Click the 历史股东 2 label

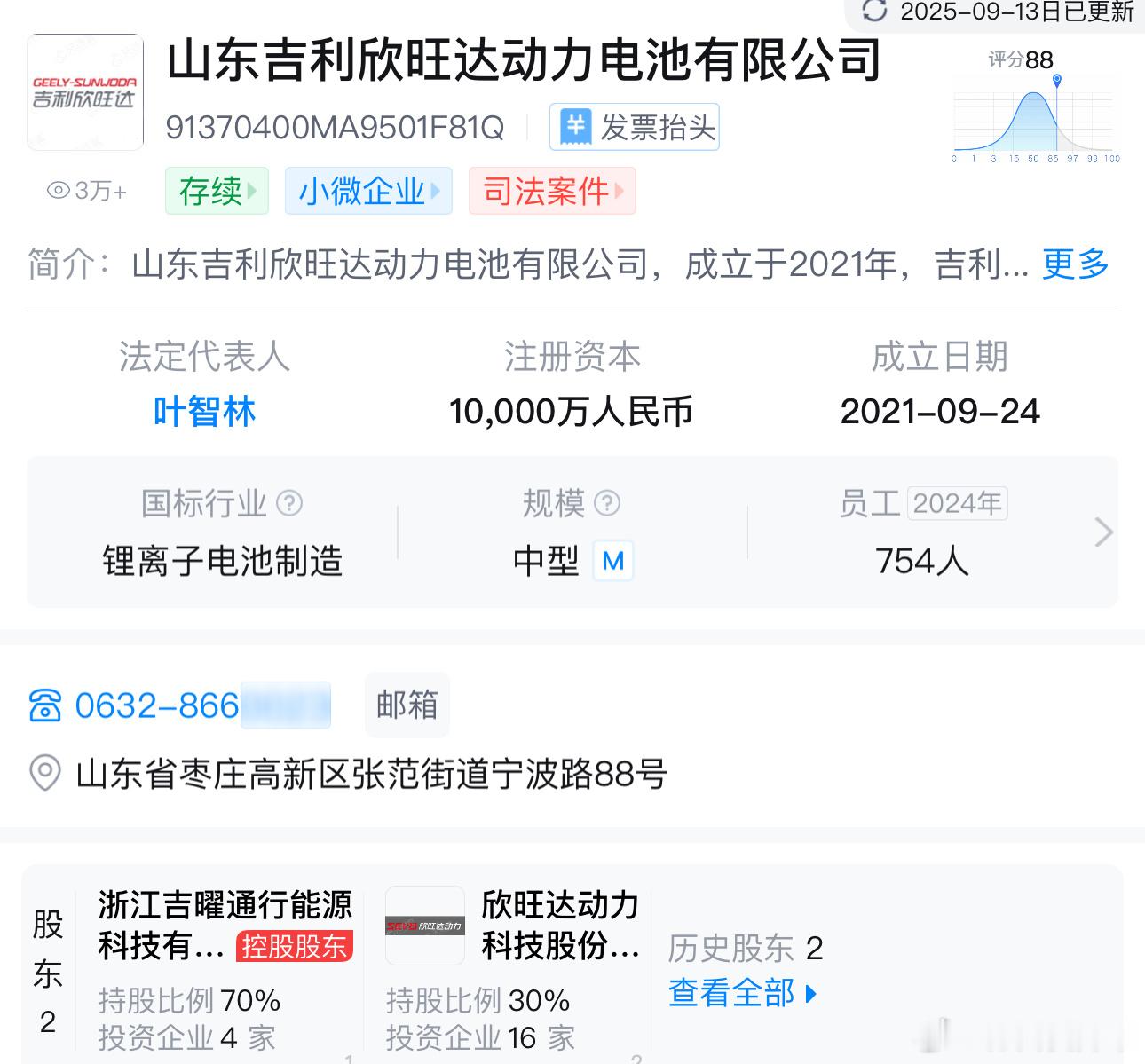click(x=746, y=949)
